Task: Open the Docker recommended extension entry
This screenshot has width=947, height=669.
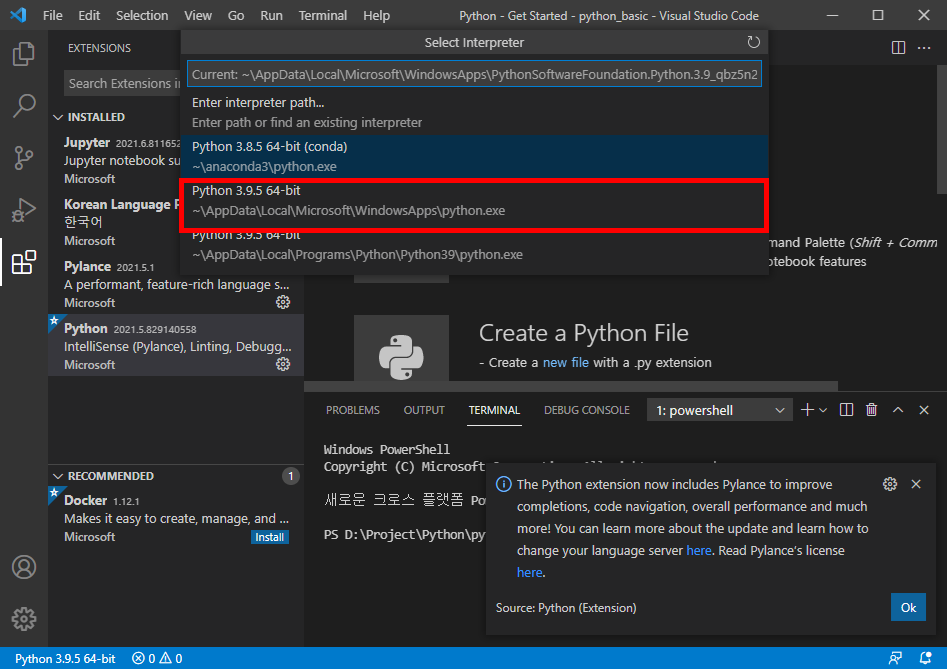Action: 176,518
